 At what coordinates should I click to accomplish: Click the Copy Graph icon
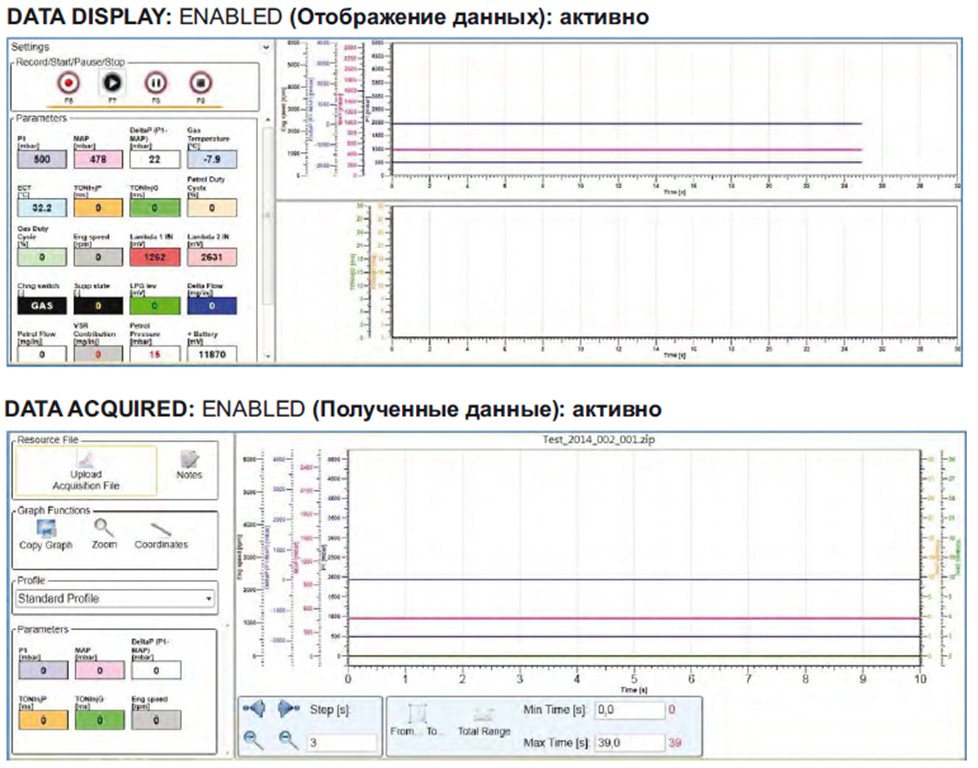point(44,528)
